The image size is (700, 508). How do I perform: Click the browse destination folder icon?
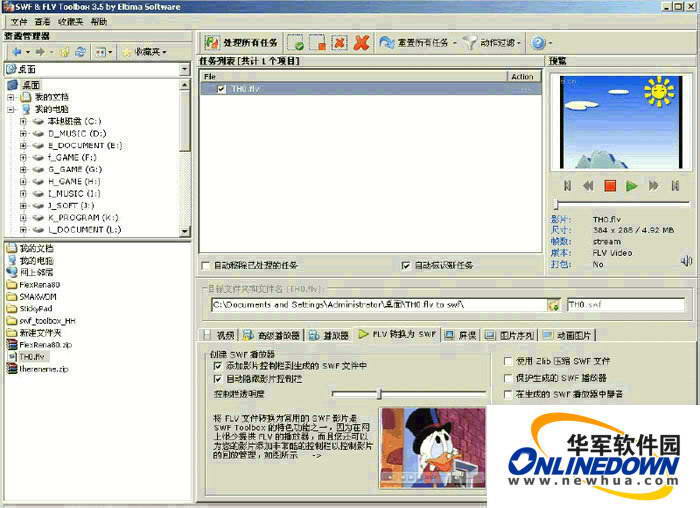(554, 305)
